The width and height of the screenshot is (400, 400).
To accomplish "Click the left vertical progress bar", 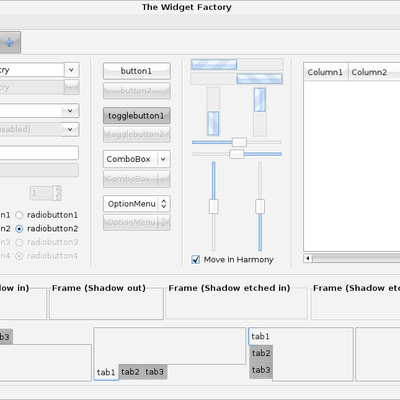I will (x=213, y=112).
